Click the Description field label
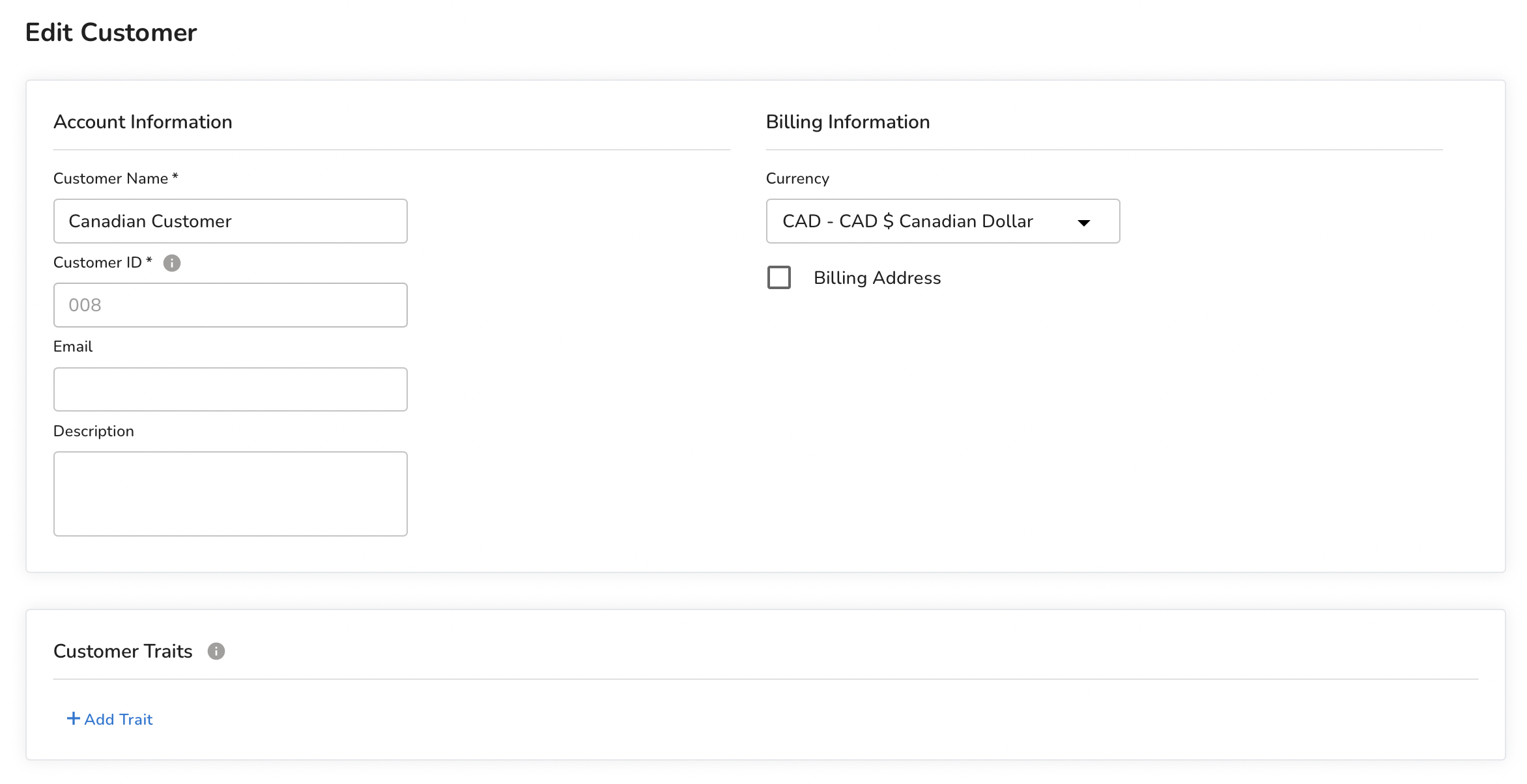This screenshot has height=784, width=1527. [94, 431]
